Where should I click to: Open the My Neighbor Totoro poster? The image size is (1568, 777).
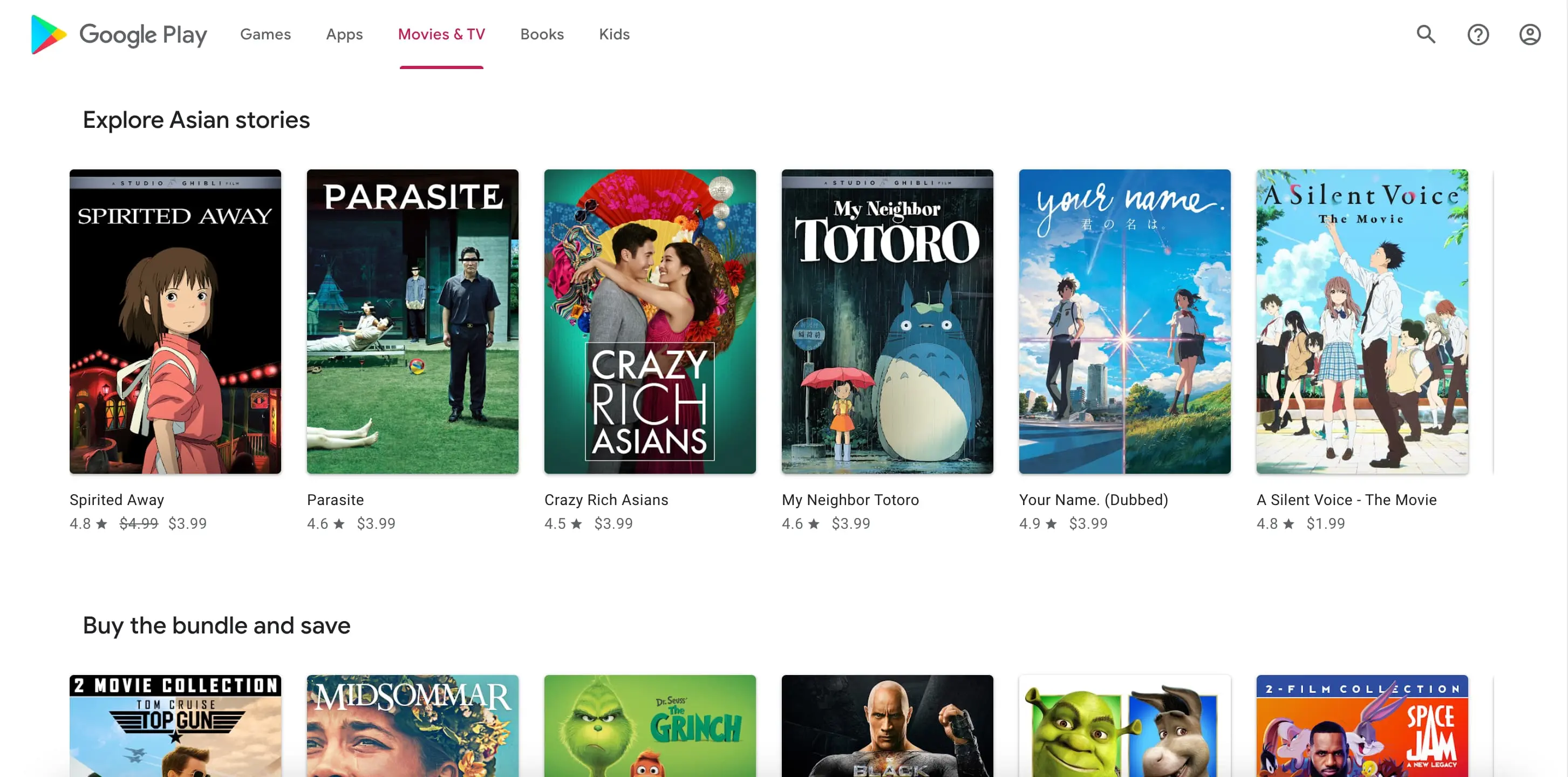[888, 322]
